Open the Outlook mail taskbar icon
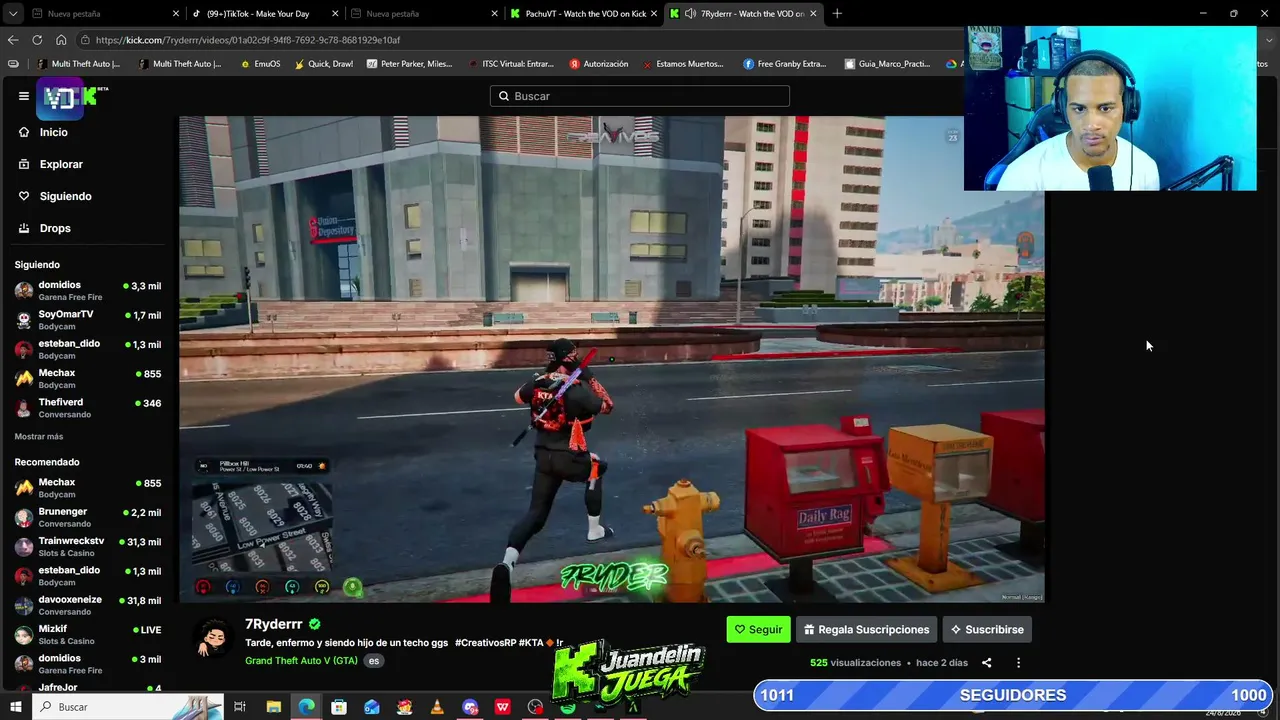Image resolution: width=1280 pixels, height=720 pixels. point(372,707)
